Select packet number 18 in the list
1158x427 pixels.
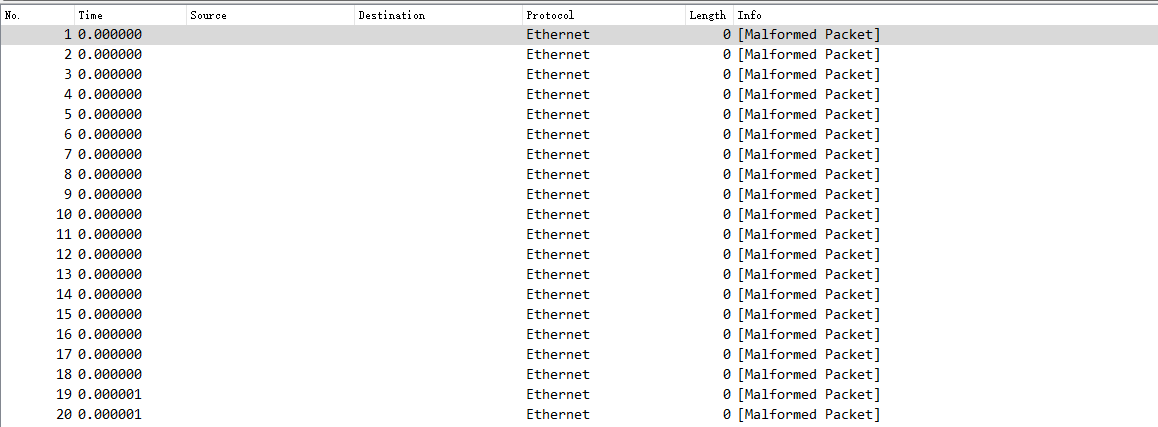point(579,375)
